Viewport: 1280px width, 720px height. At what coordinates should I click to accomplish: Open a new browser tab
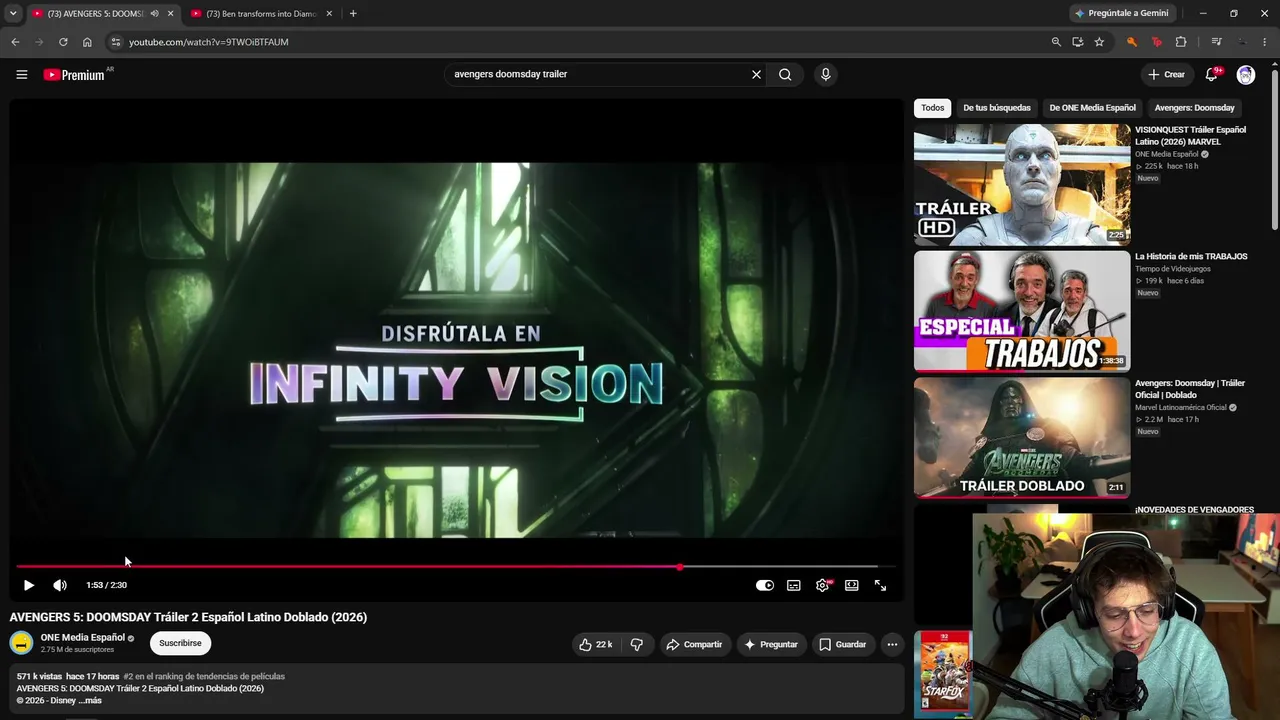tap(353, 14)
